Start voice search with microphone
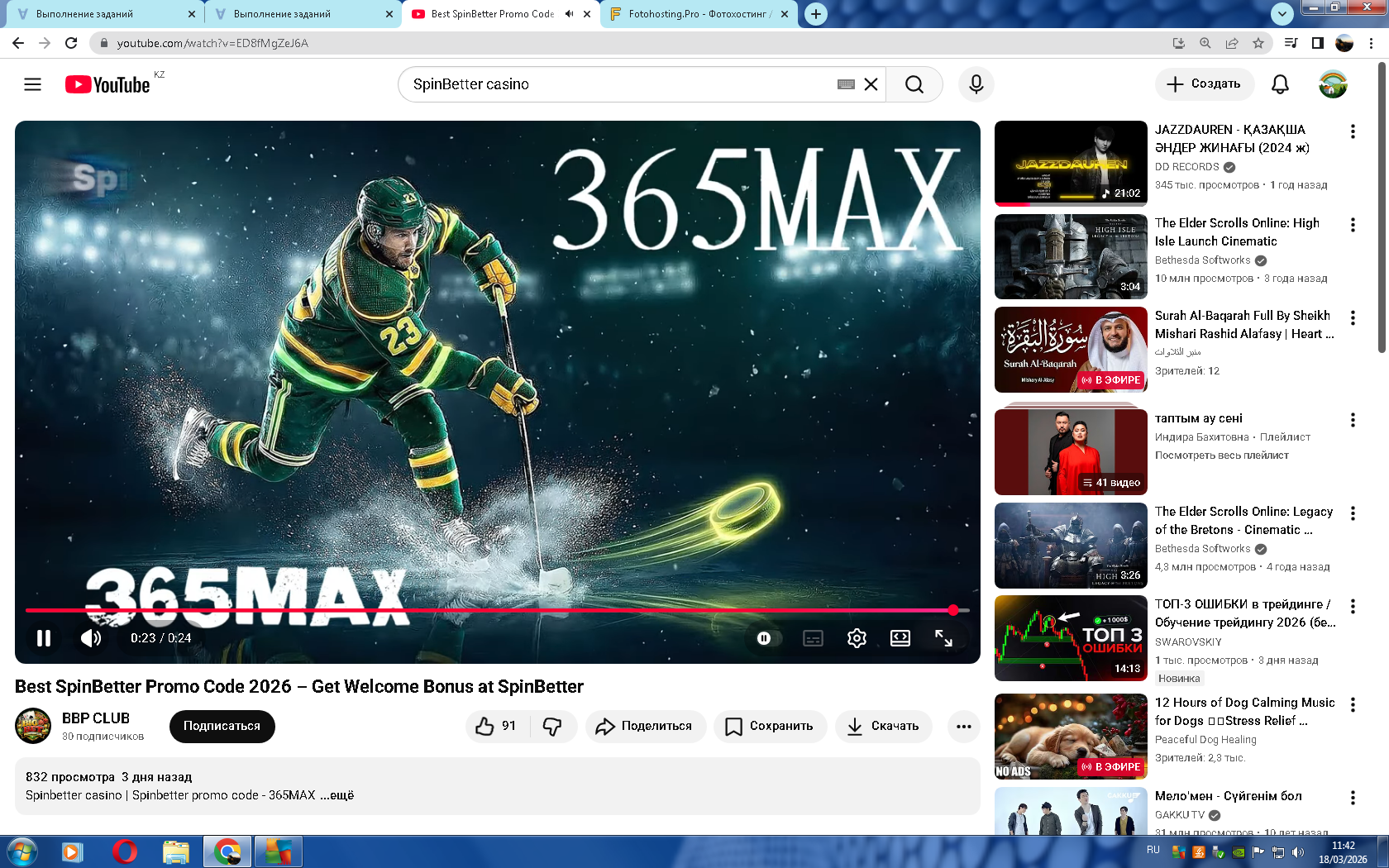This screenshot has width=1389, height=868. tap(976, 84)
